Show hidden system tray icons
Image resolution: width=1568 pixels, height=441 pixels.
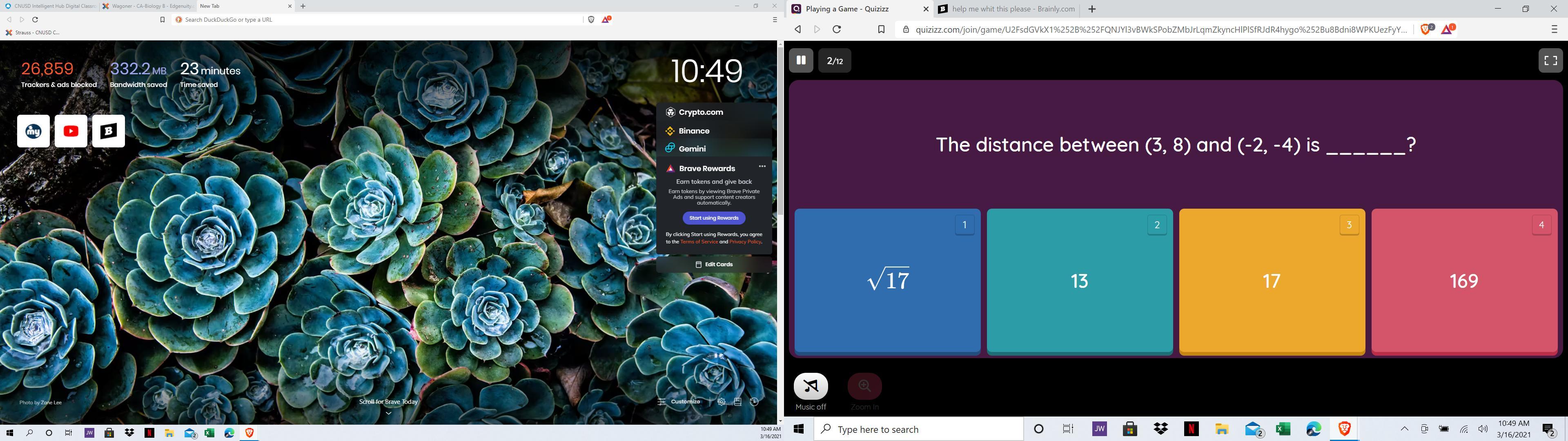1405,429
